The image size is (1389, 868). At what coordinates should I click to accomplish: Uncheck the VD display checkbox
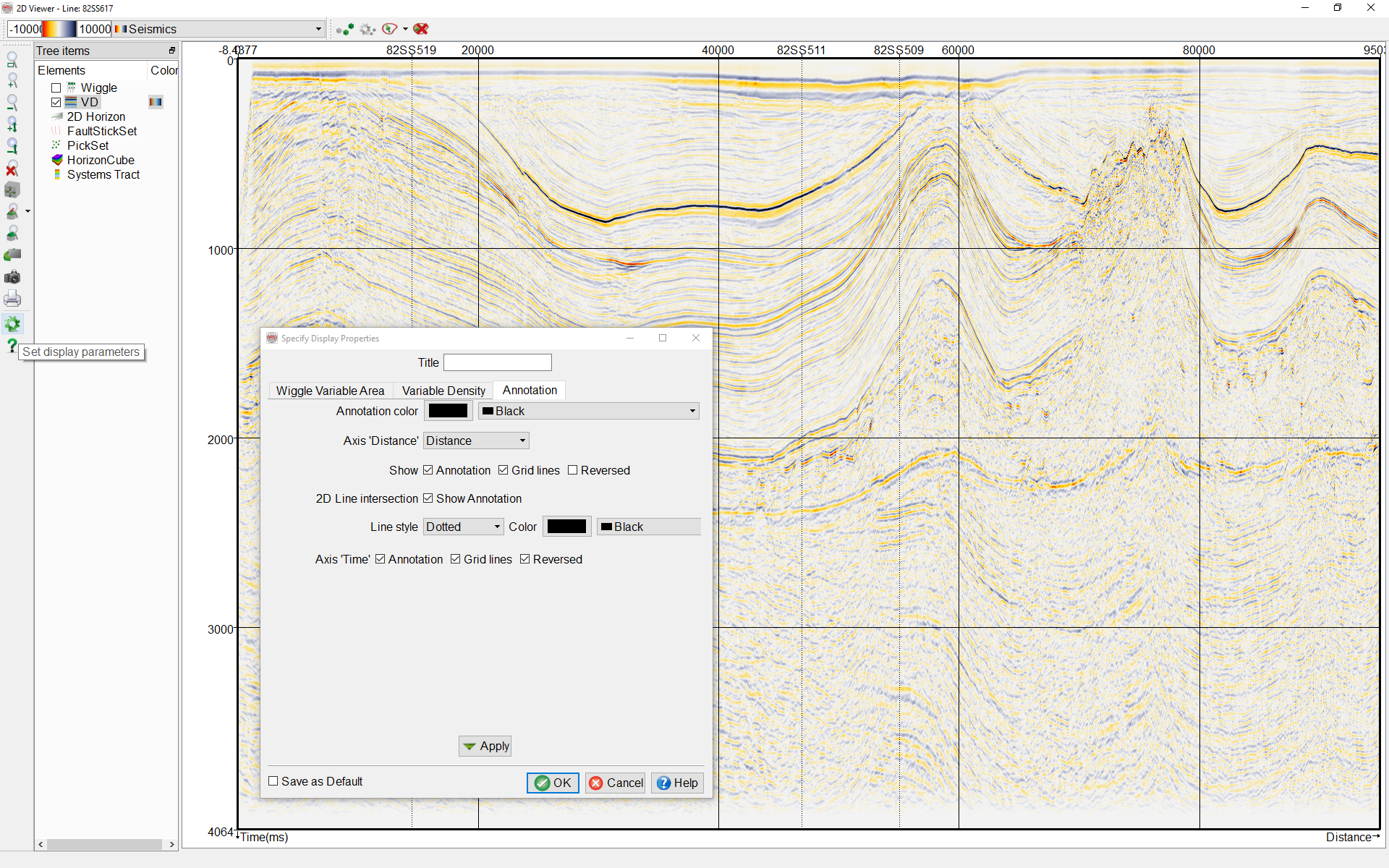point(56,102)
